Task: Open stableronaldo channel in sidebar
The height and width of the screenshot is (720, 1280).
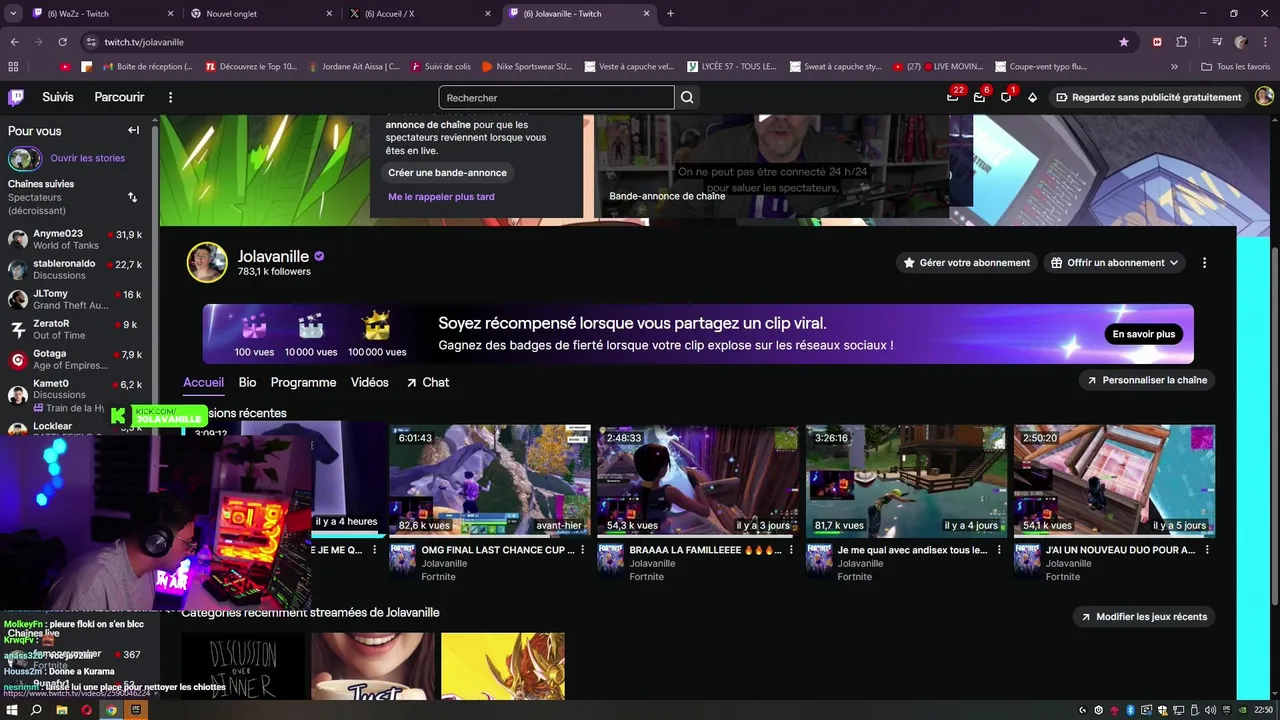Action: [x=75, y=269]
